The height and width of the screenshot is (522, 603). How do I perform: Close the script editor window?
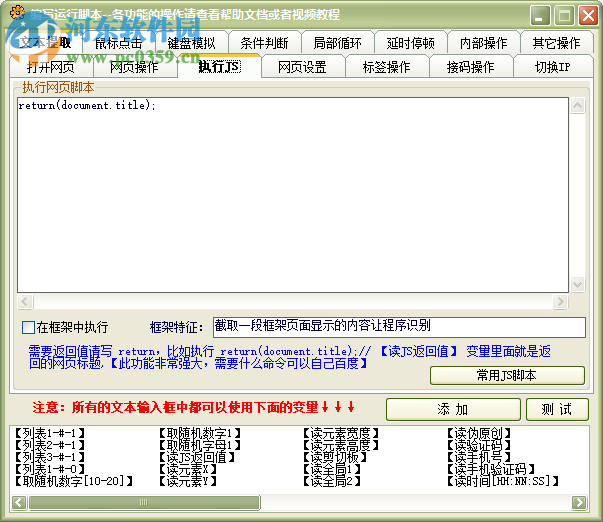pyautogui.click(x=587, y=15)
